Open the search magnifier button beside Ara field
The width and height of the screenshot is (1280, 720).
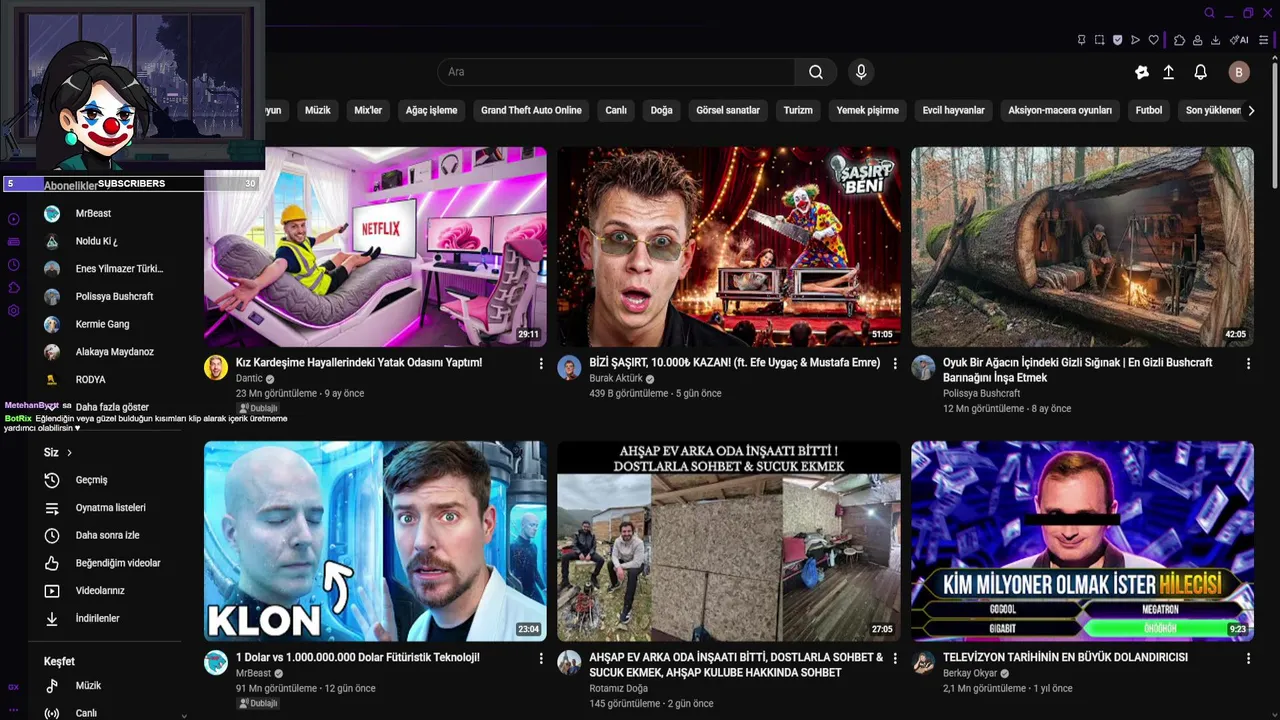point(816,72)
